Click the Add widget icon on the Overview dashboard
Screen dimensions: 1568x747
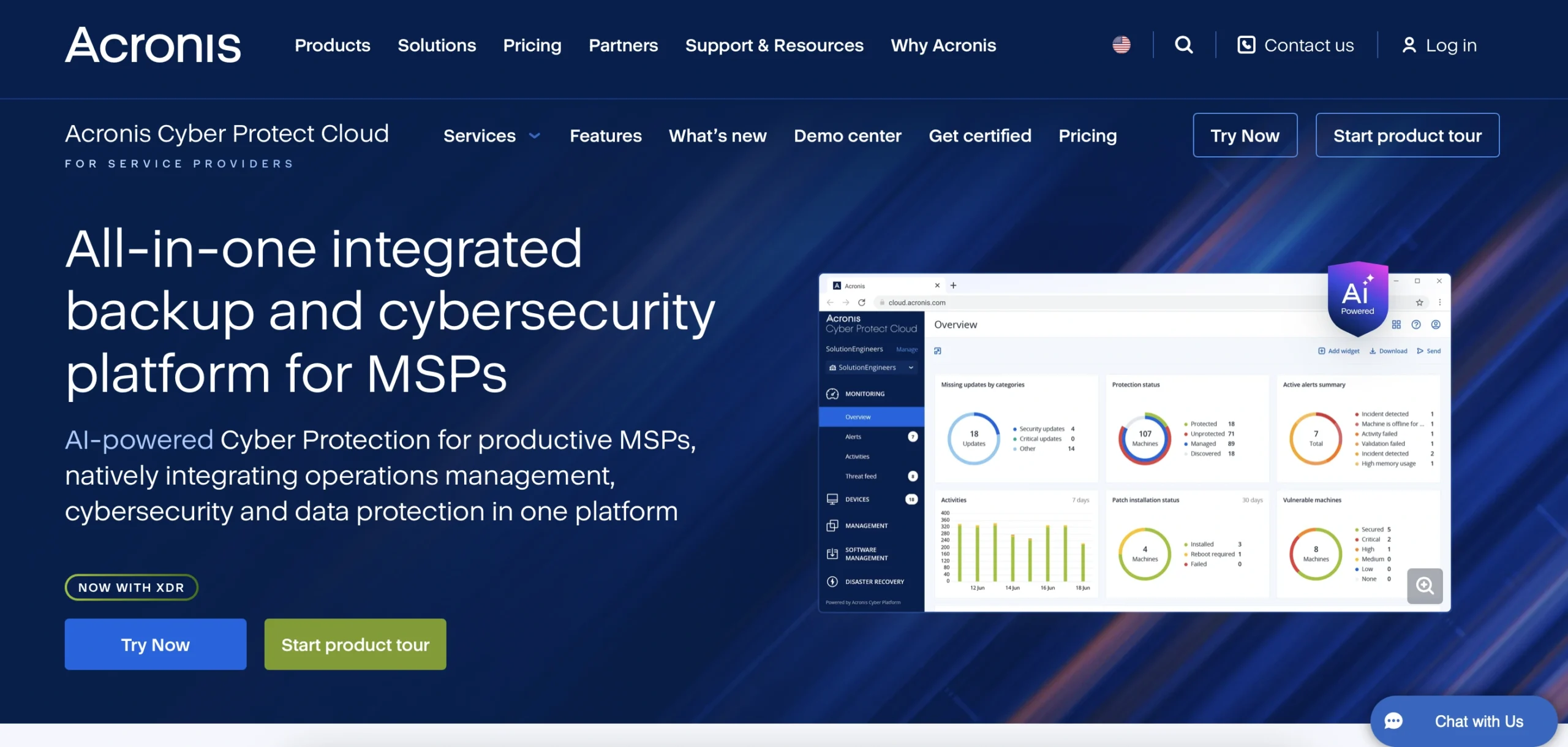(1322, 351)
